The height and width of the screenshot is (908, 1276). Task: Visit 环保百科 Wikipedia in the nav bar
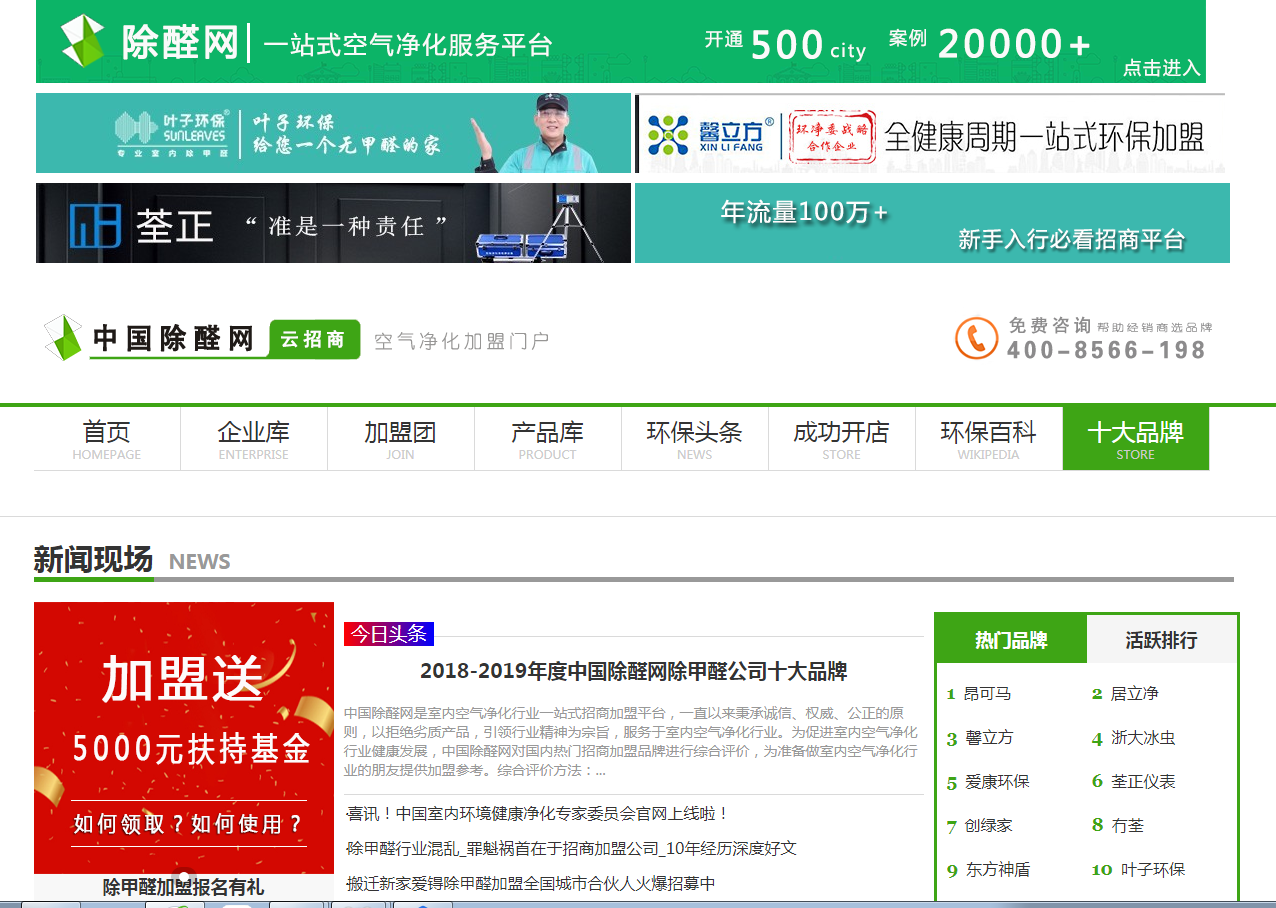(989, 439)
